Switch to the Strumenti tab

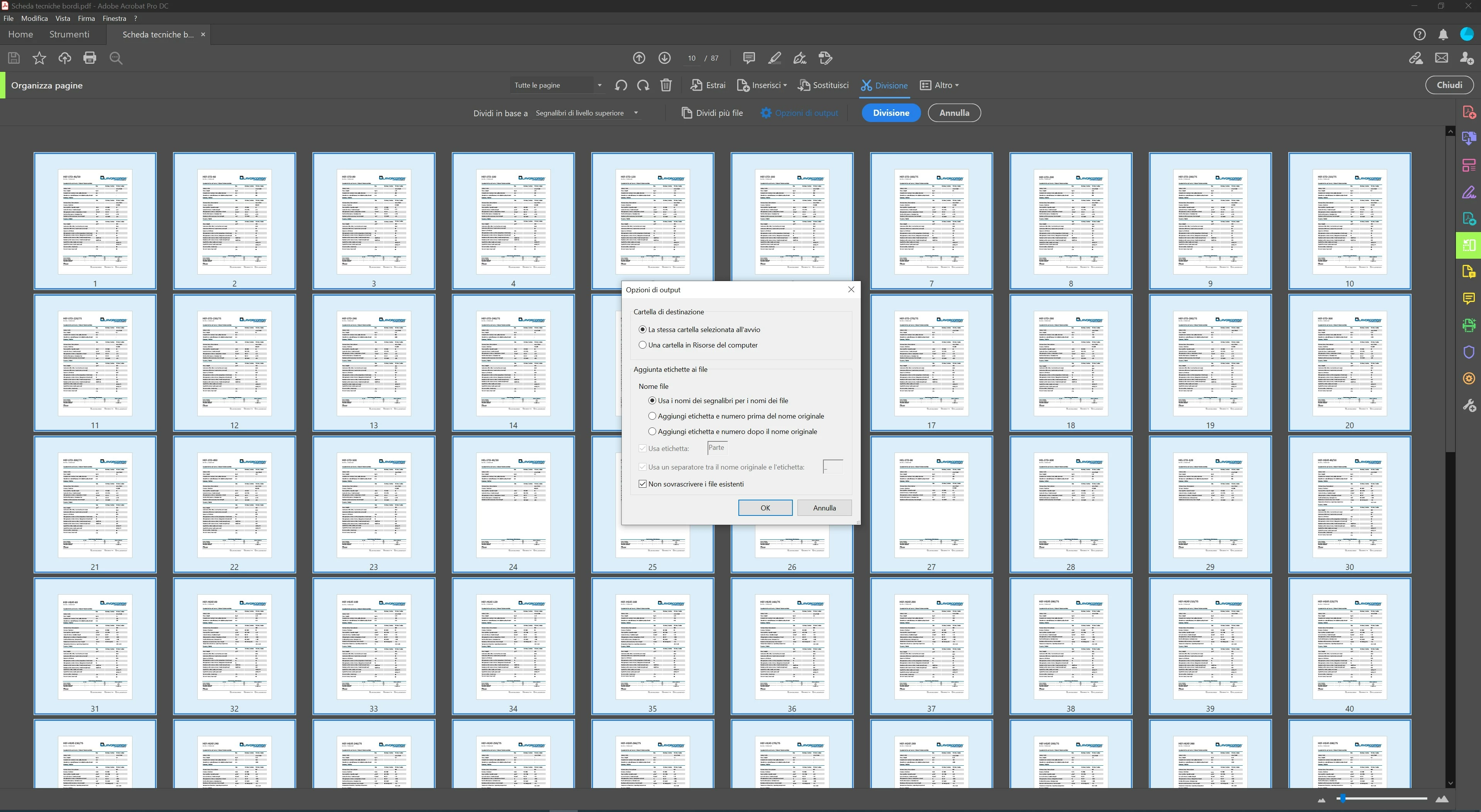tap(69, 34)
